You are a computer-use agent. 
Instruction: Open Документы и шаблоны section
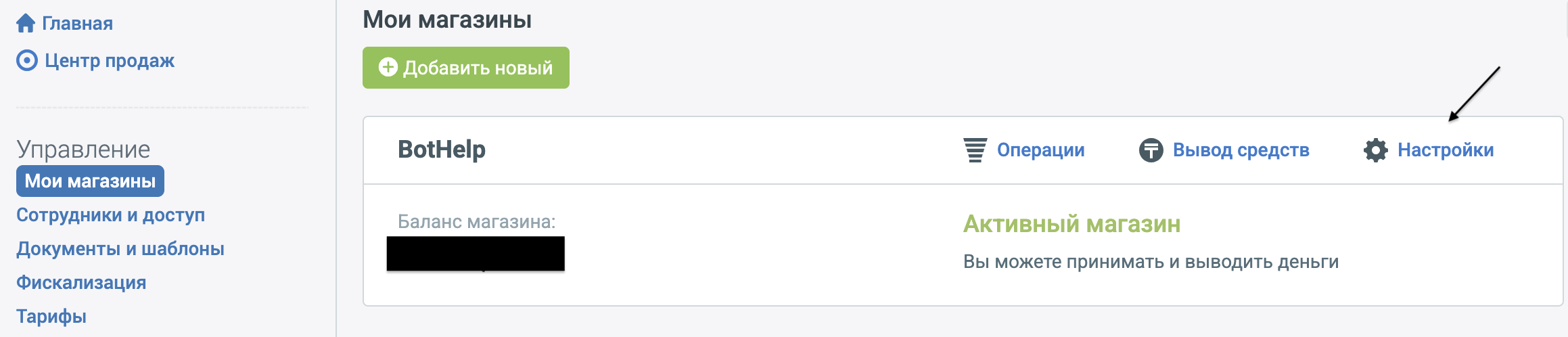coord(120,249)
